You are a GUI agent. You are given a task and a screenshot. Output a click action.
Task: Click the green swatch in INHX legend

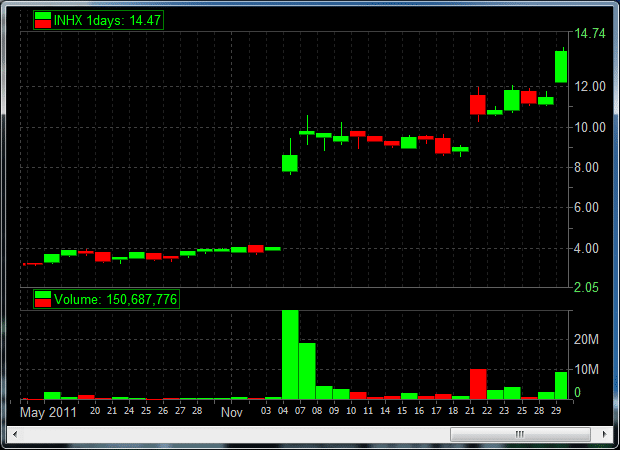click(43, 16)
